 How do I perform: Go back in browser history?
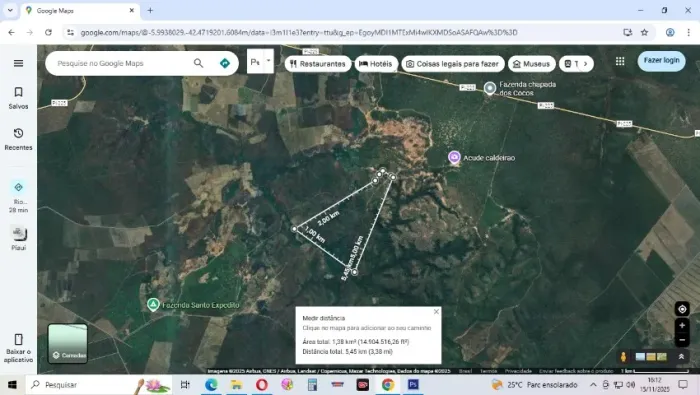(x=12, y=33)
